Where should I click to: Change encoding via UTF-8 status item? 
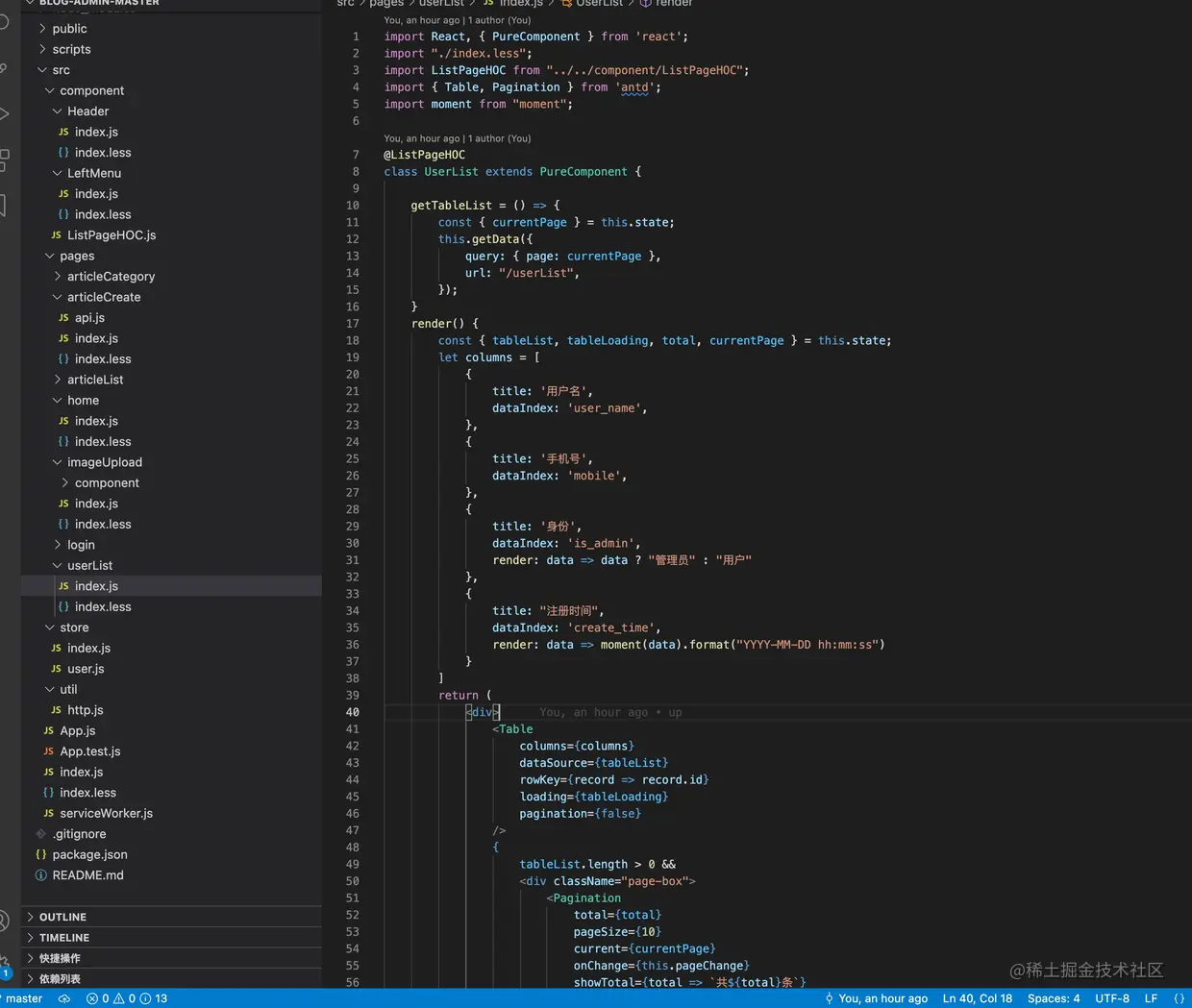pos(1112,998)
